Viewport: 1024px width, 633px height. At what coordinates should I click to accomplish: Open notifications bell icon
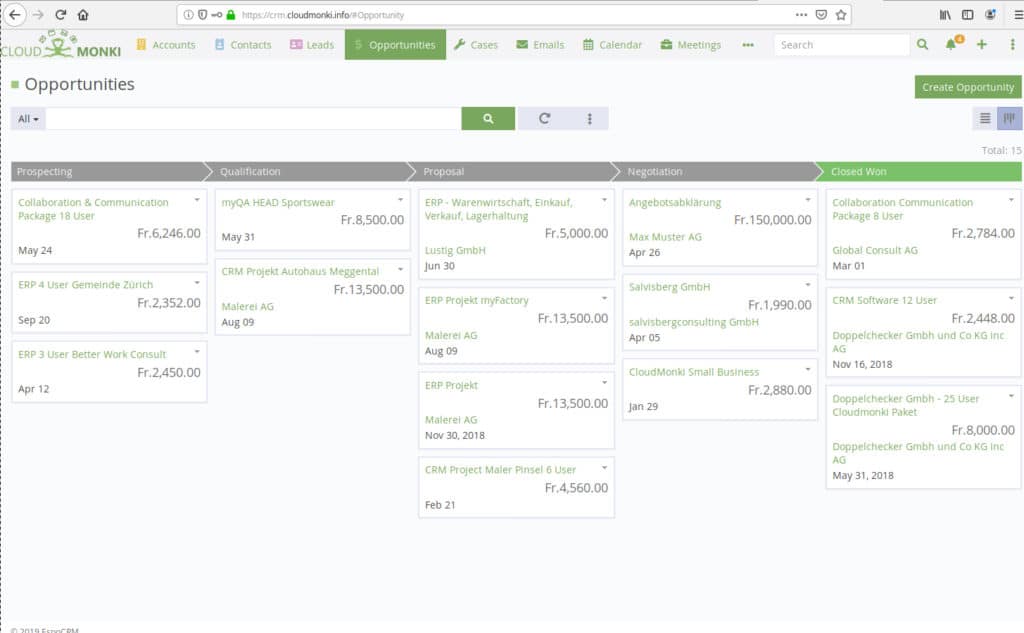click(x=952, y=44)
